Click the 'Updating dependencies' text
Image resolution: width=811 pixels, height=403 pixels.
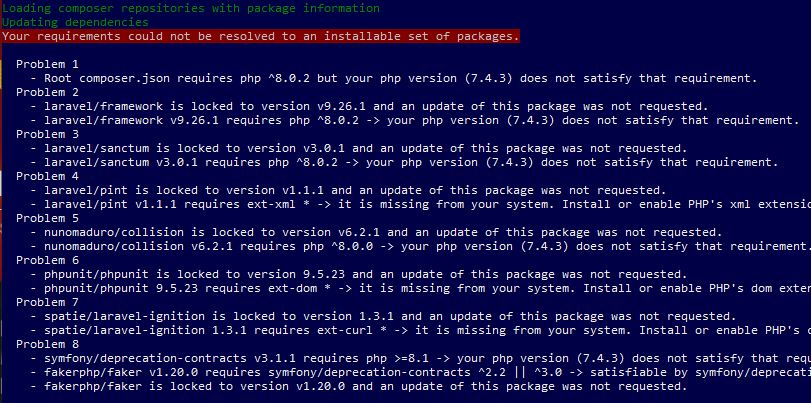click(76, 22)
